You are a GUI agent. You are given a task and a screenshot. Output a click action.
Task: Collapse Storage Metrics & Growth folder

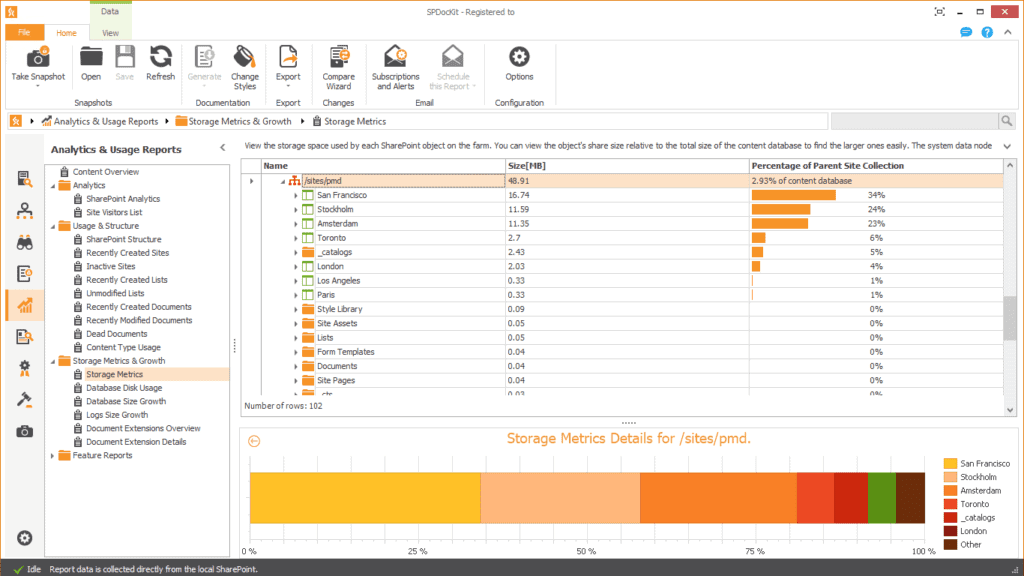[x=53, y=361]
